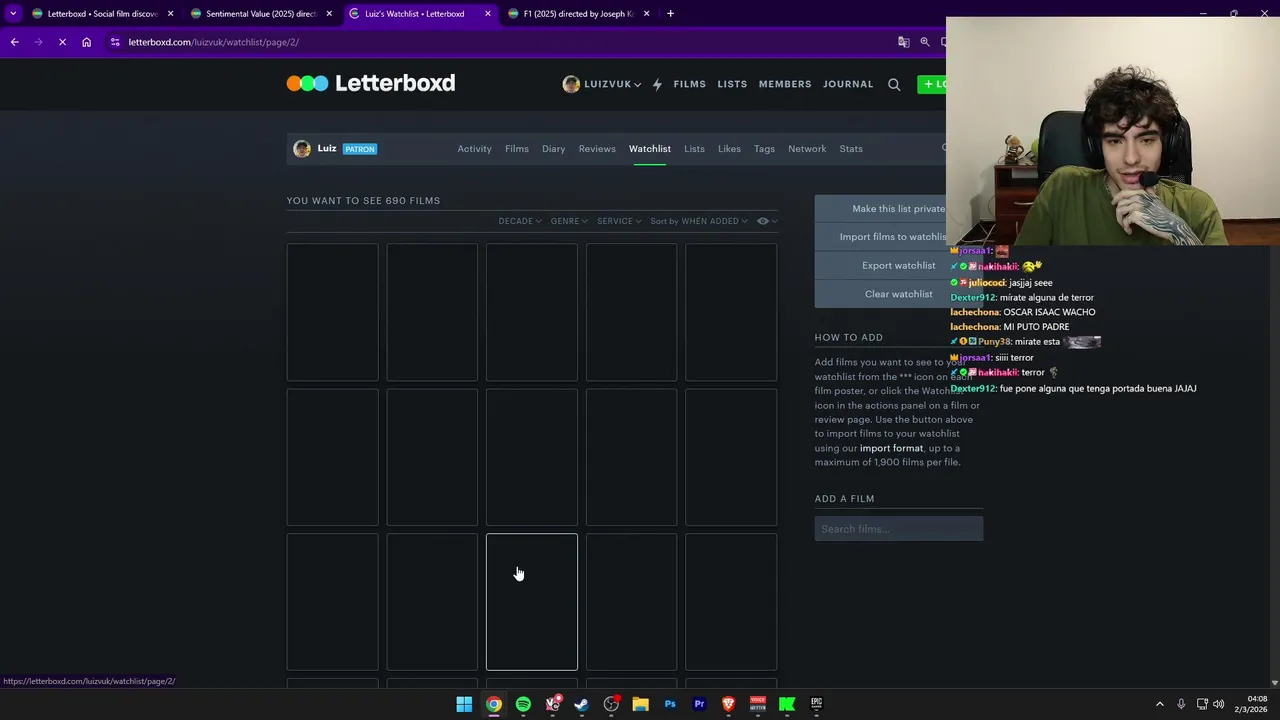The image size is (1280, 720).
Task: Close the Luiz's Watchlist browser tab
Action: coord(488,14)
